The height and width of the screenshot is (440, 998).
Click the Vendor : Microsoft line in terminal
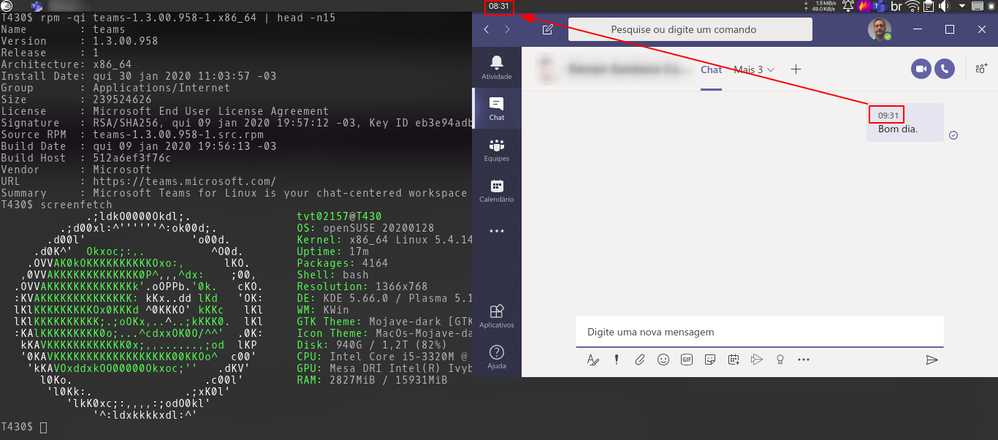coord(76,170)
